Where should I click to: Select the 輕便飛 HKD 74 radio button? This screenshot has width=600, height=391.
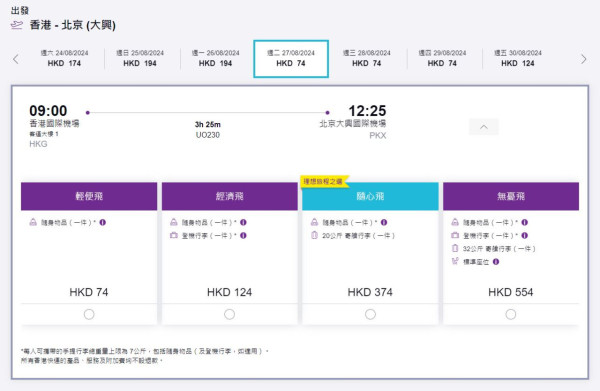click(x=89, y=314)
